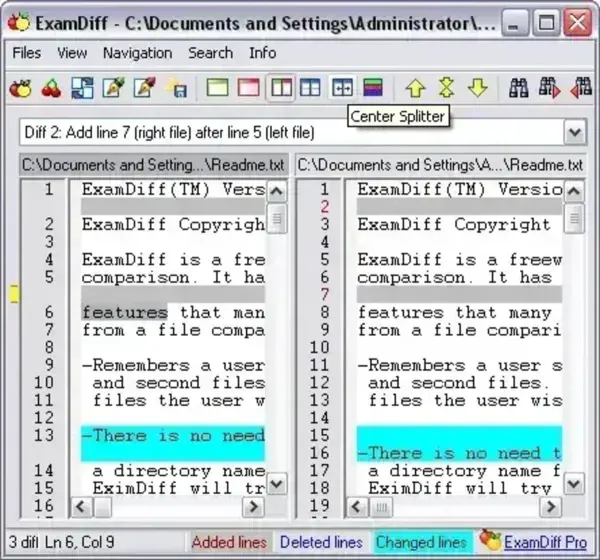
Task: Click the 'Deleted lines' legend in status bar
Action: (x=321, y=542)
